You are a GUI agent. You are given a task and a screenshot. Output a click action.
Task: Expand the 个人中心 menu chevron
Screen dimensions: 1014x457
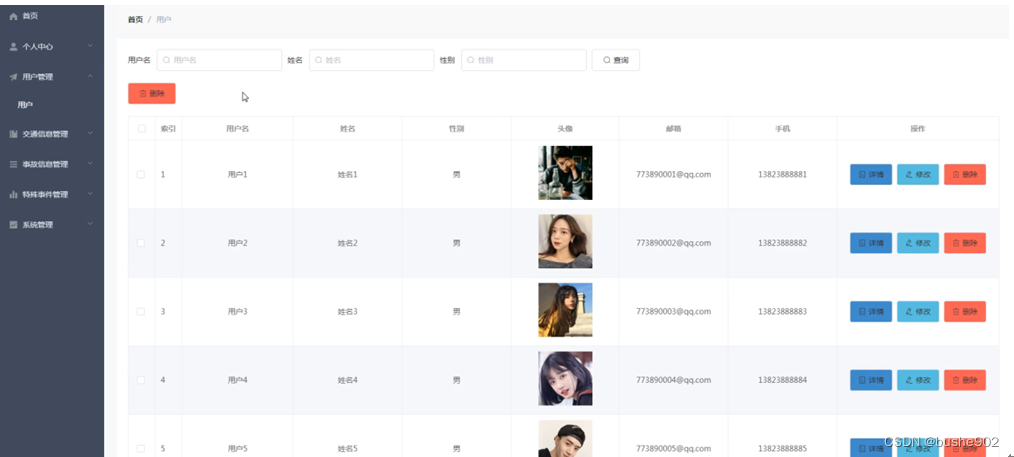tap(90, 46)
